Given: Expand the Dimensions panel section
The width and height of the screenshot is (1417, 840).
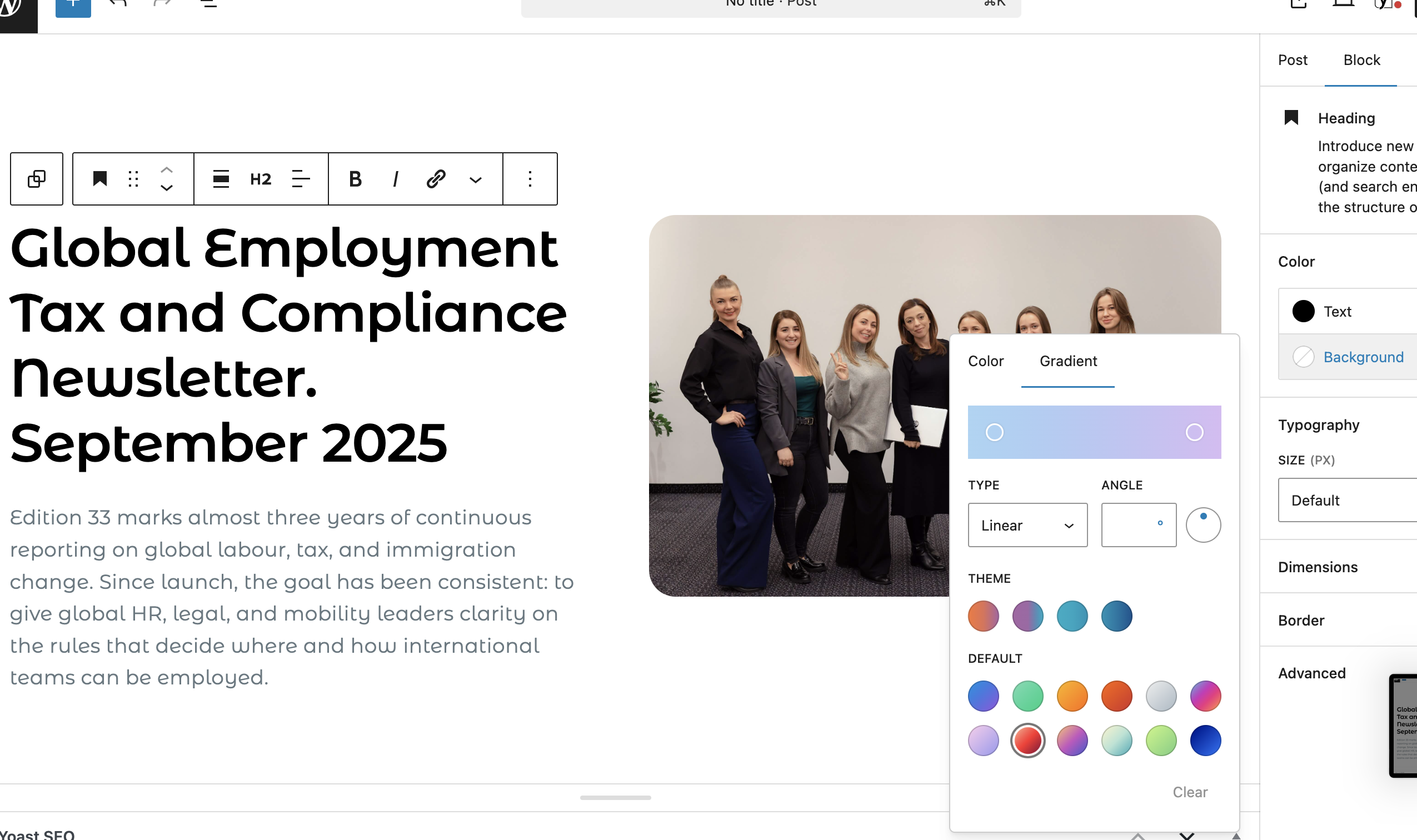Looking at the screenshot, I should [x=1318, y=567].
